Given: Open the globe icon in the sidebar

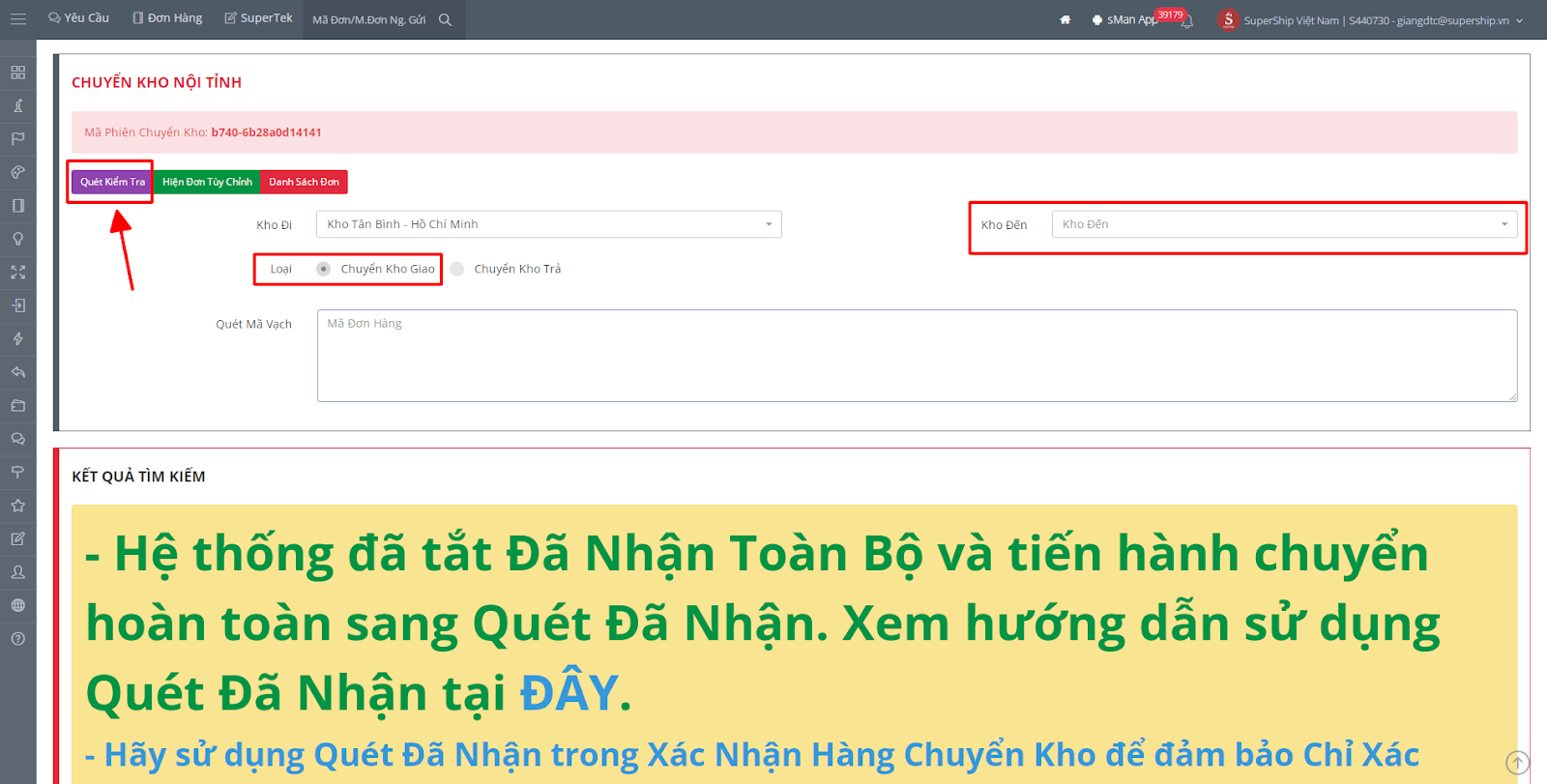Looking at the screenshot, I should coord(17,606).
